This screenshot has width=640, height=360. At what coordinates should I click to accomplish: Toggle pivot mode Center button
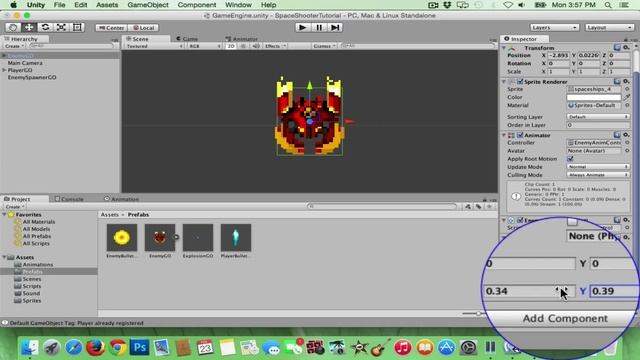[111, 28]
